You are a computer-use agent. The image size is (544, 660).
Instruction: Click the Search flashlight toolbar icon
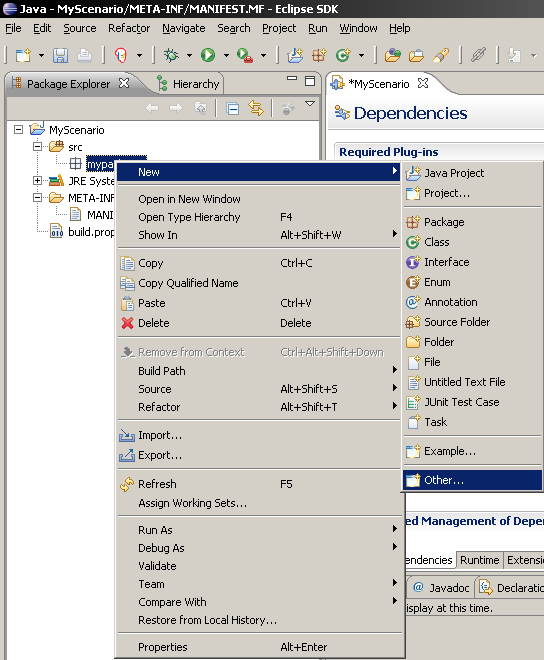tap(440, 55)
